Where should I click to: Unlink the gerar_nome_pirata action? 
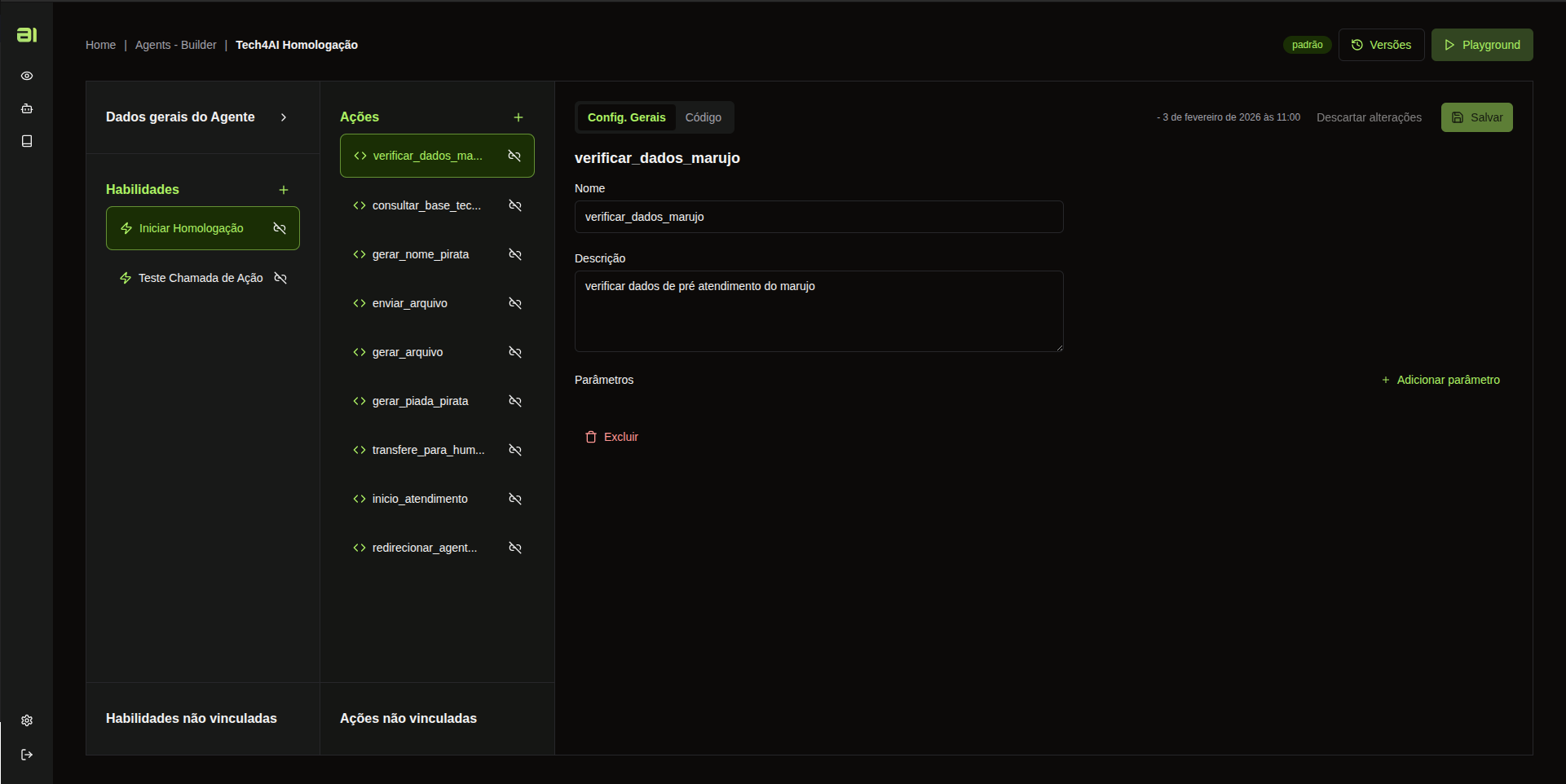515,254
